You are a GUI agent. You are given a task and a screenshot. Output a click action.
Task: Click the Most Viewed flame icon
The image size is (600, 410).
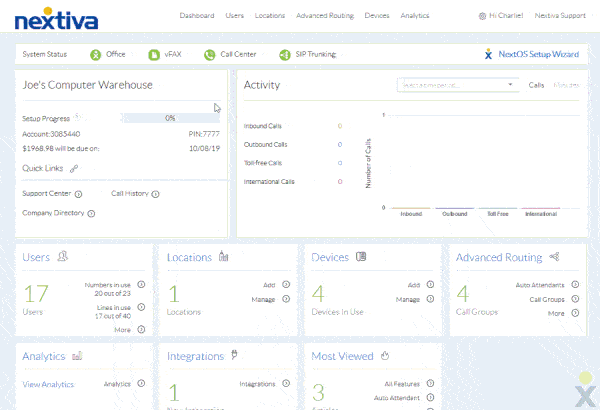coord(385,356)
